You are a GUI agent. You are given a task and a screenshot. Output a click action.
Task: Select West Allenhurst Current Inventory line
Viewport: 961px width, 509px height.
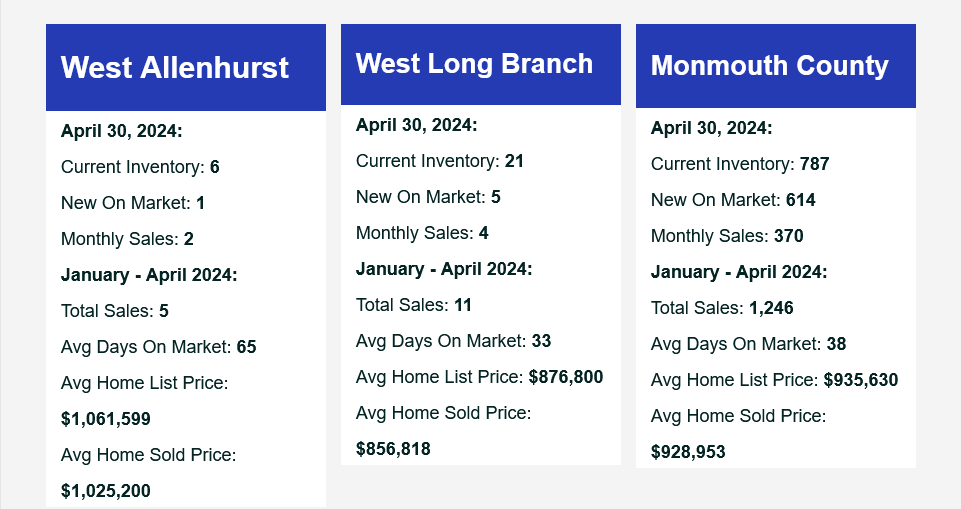[x=140, y=167]
